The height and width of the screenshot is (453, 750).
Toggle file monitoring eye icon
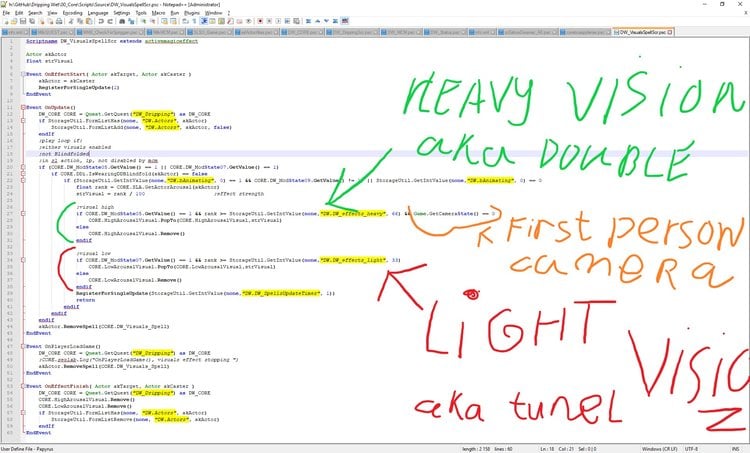click(248, 21)
